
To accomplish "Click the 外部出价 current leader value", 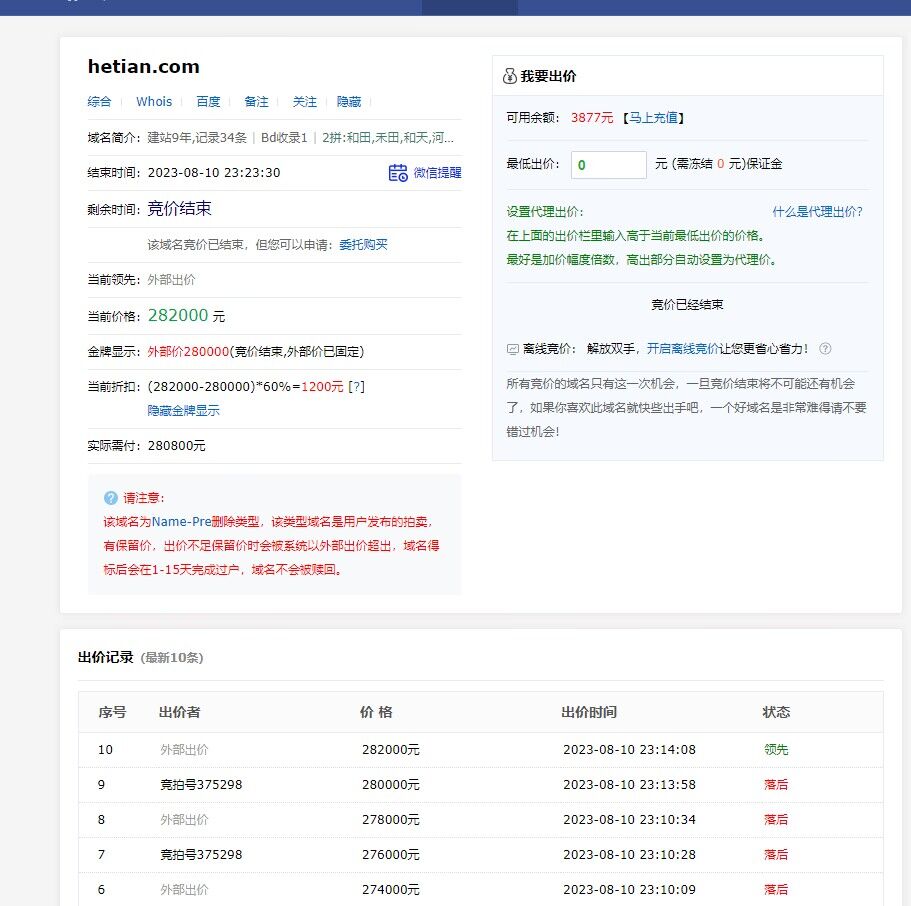I will (x=171, y=280).
